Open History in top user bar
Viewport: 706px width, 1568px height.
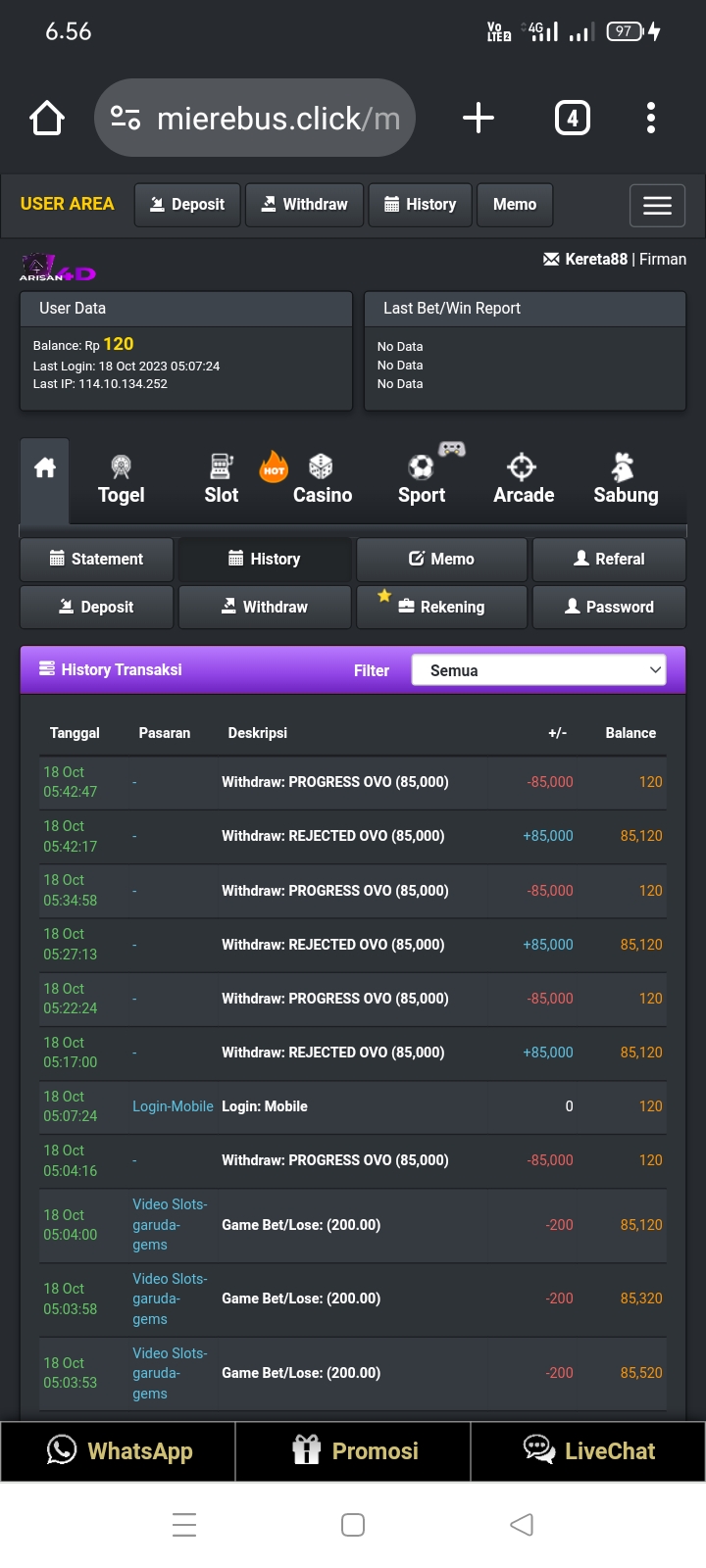click(x=420, y=205)
